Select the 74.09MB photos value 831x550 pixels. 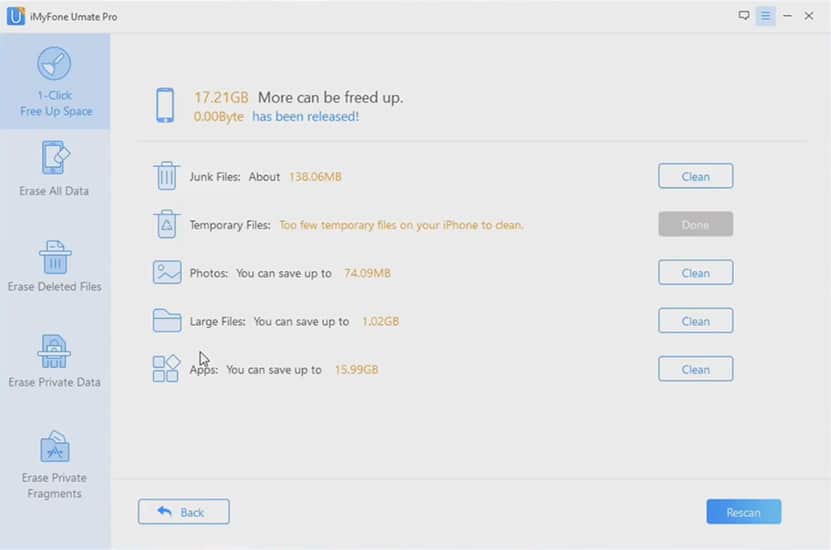[367, 273]
